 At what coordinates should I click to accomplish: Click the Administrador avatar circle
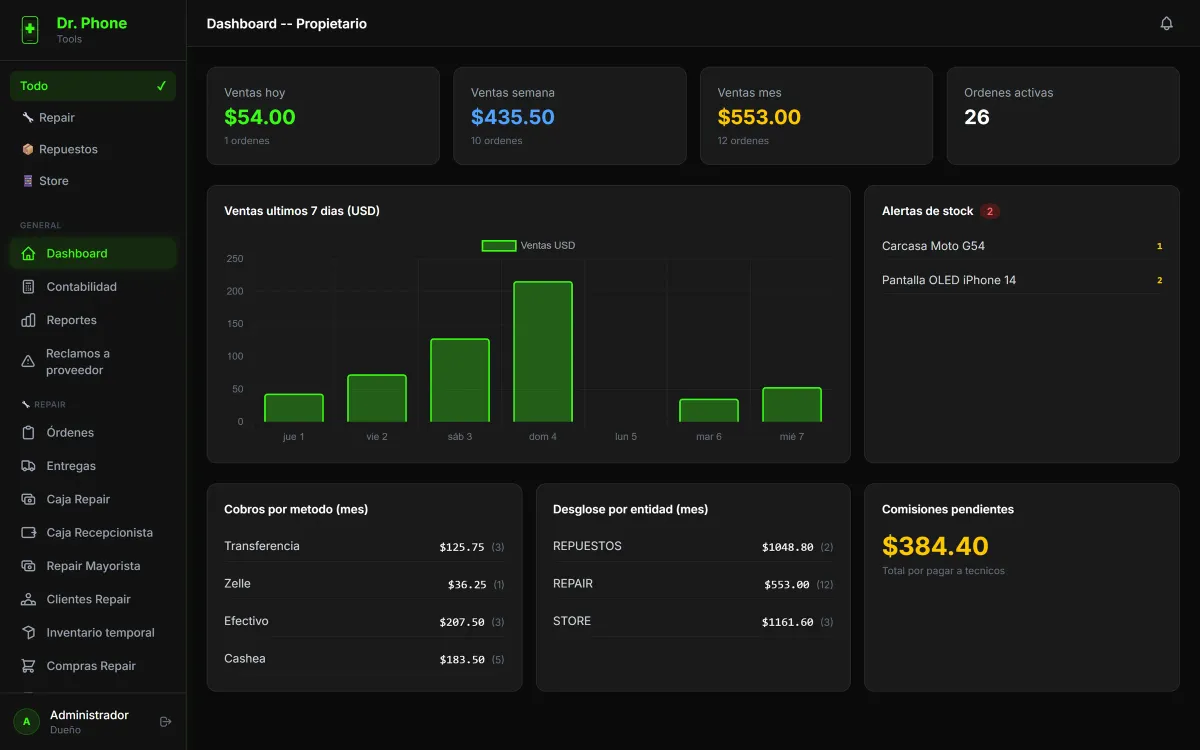(x=26, y=721)
